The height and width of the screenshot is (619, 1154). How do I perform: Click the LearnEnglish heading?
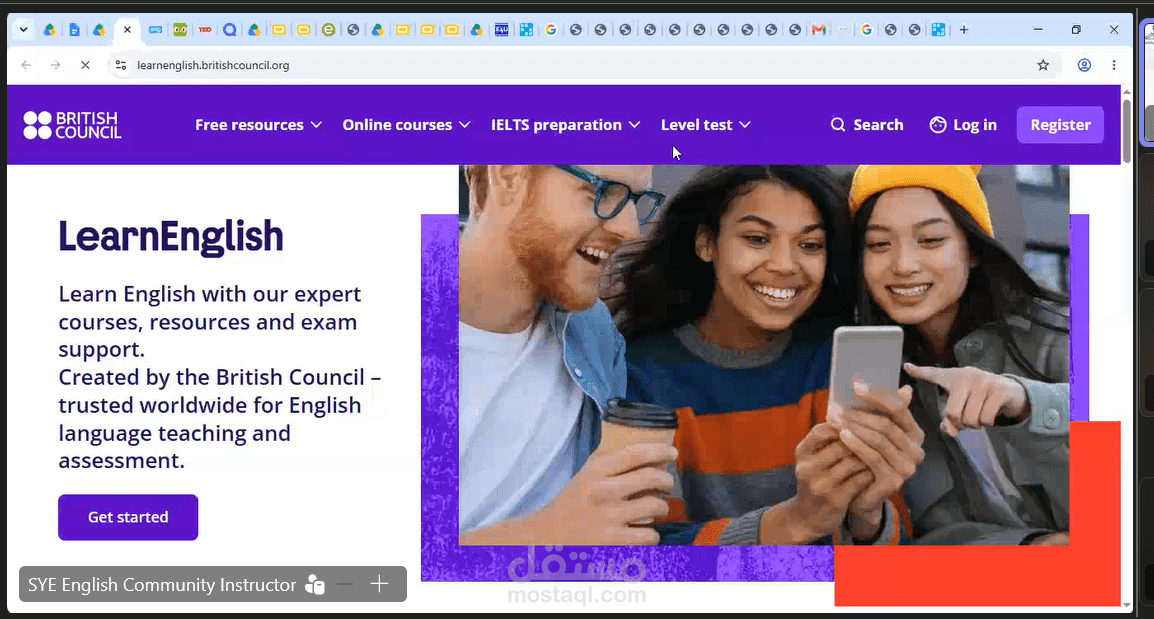pyautogui.click(x=171, y=237)
